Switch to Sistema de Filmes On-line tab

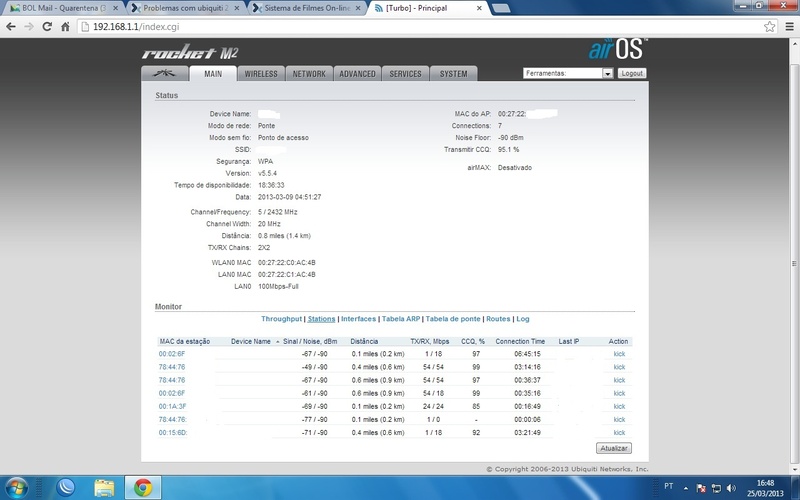tap(308, 8)
